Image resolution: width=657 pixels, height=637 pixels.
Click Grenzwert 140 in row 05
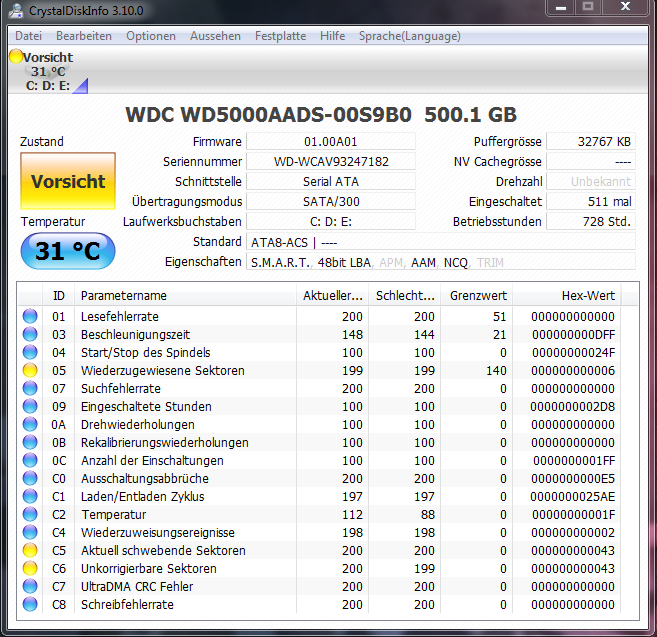(496, 370)
